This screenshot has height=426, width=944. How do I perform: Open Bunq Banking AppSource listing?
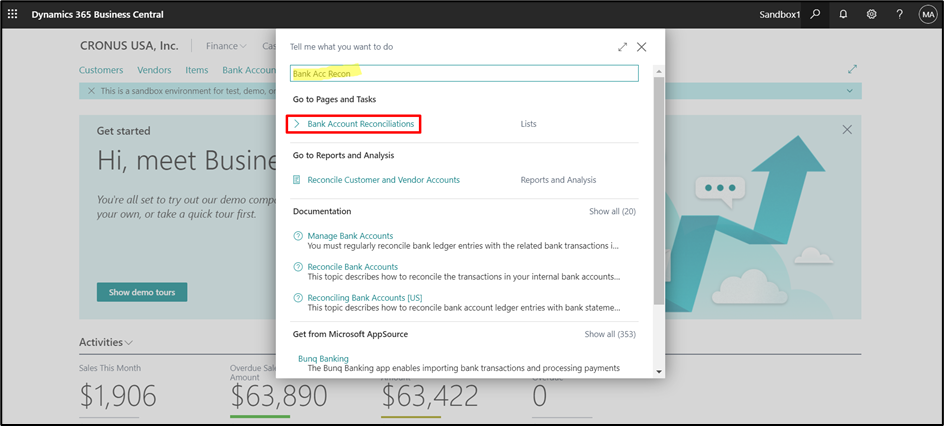coord(323,359)
